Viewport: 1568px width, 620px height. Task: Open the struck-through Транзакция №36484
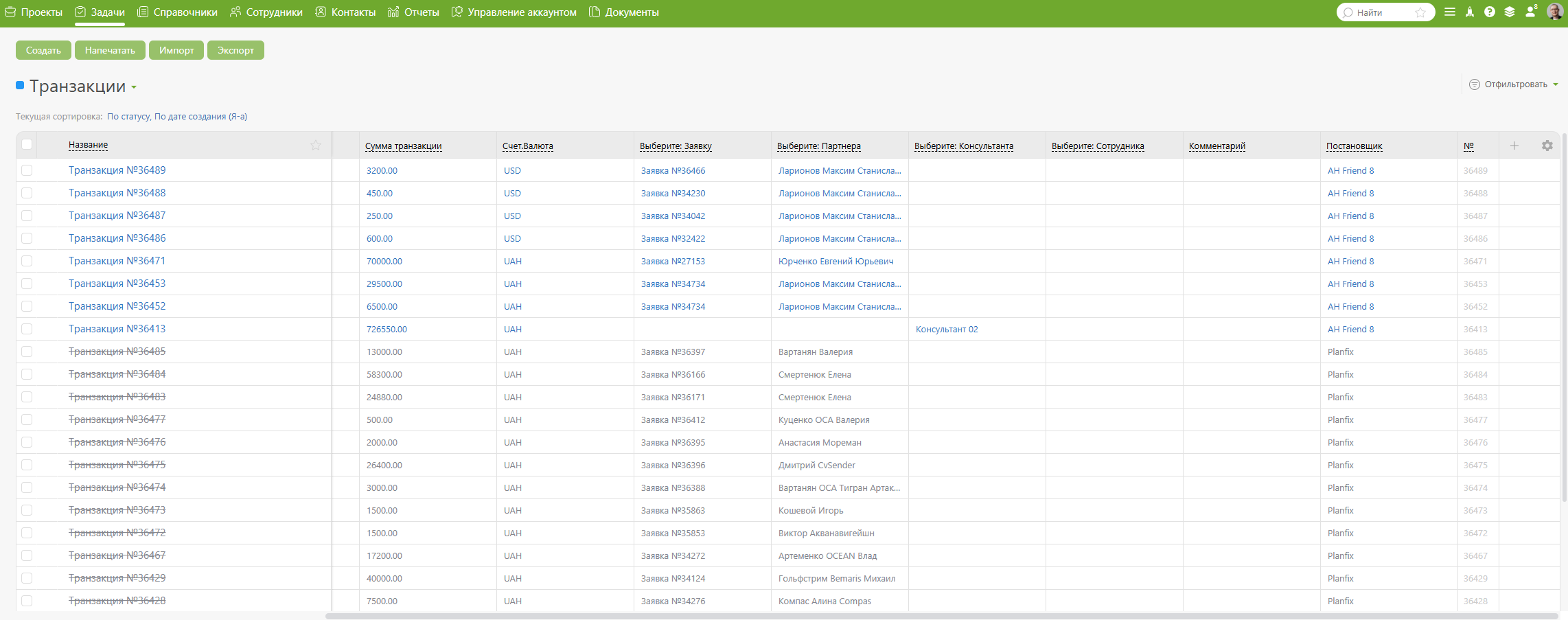click(117, 374)
